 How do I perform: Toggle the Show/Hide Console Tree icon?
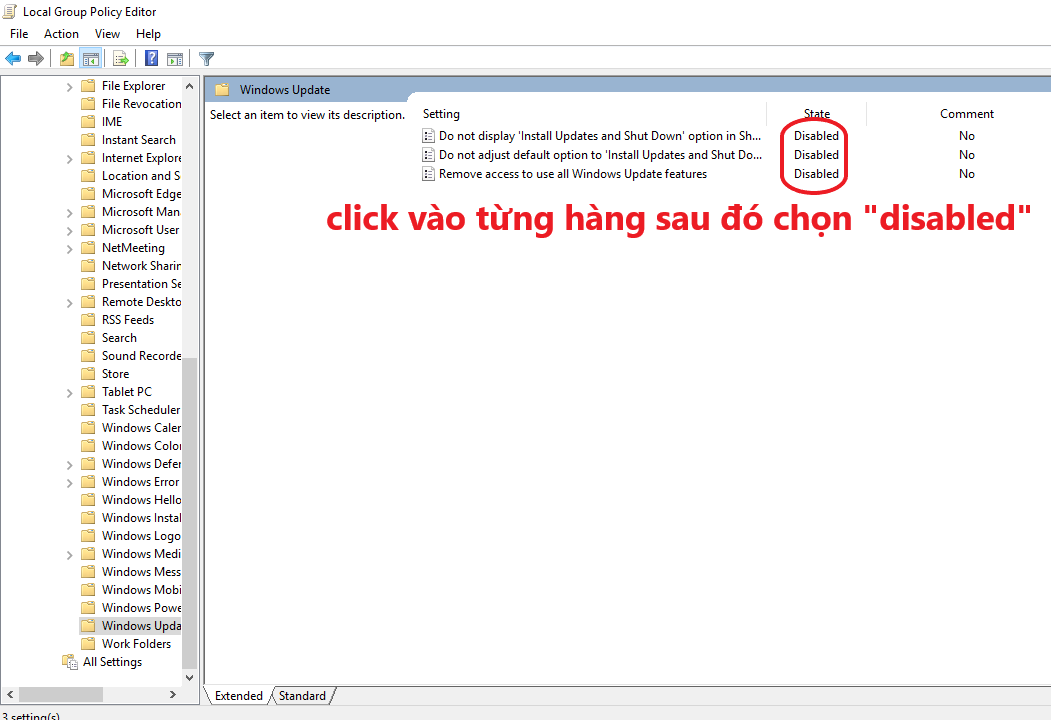click(x=91, y=58)
